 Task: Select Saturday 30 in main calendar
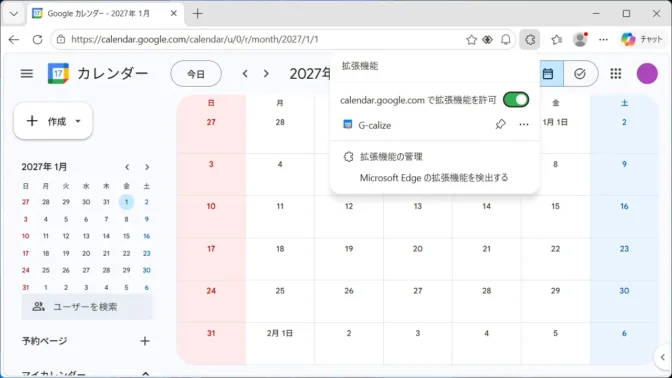(x=624, y=291)
